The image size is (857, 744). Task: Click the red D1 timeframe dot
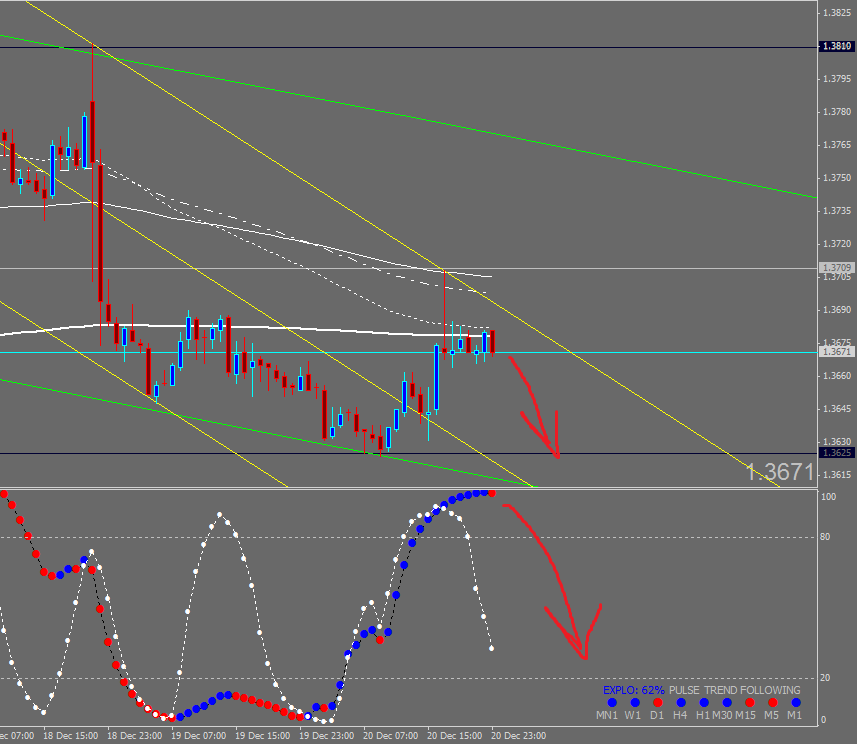pos(658,702)
